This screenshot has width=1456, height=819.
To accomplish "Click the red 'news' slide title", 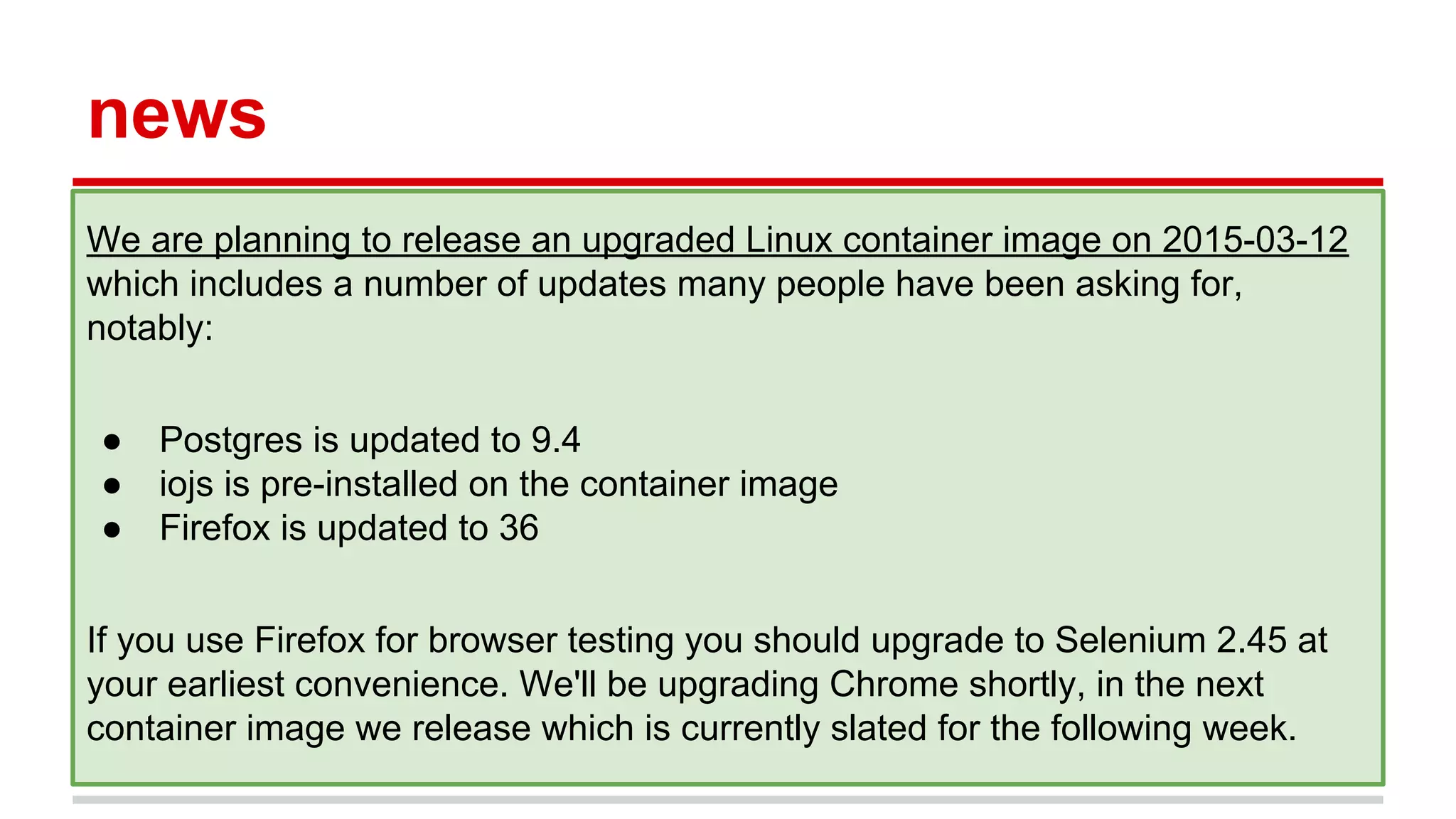I will [177, 114].
